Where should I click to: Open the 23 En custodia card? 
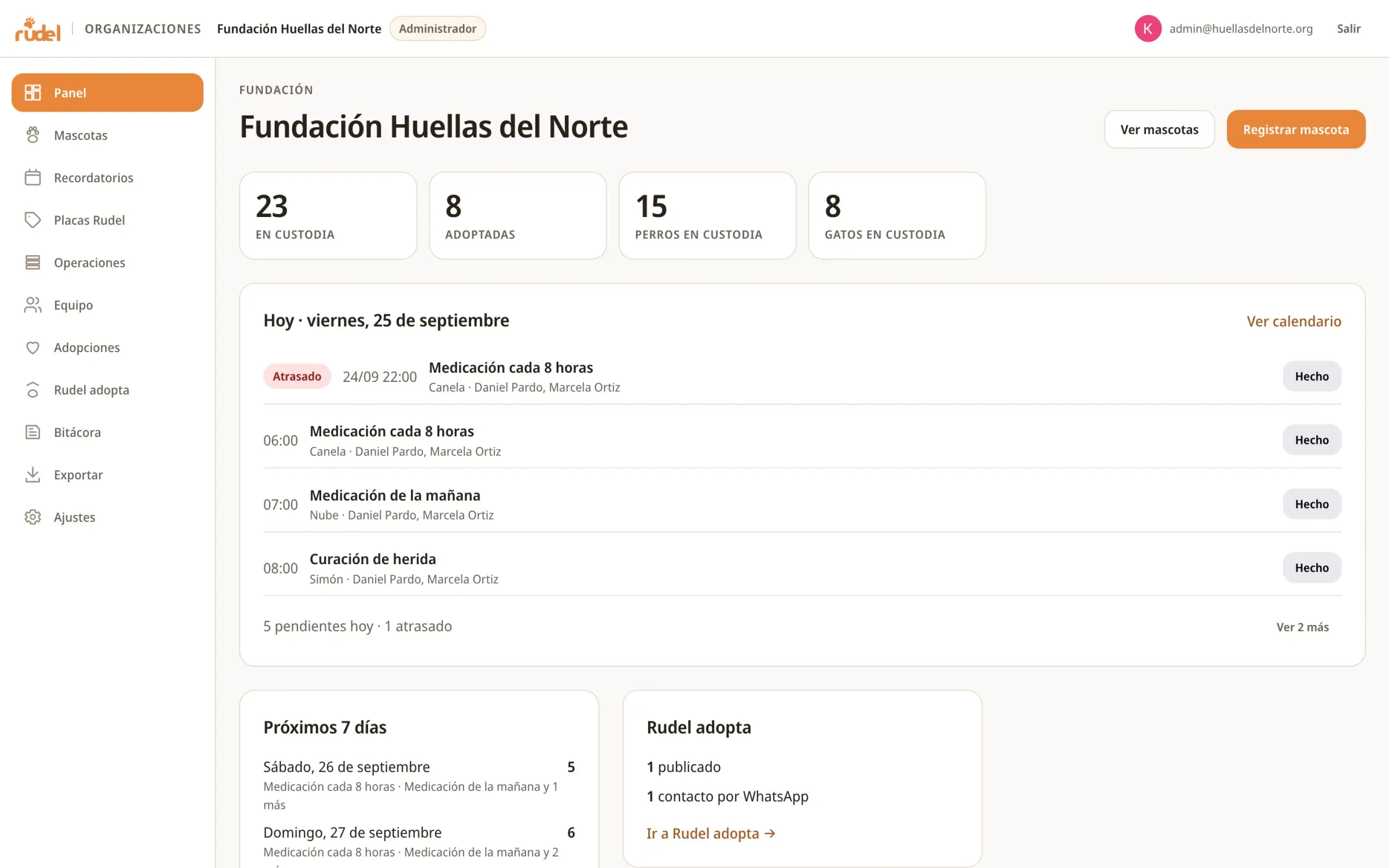tap(328, 215)
